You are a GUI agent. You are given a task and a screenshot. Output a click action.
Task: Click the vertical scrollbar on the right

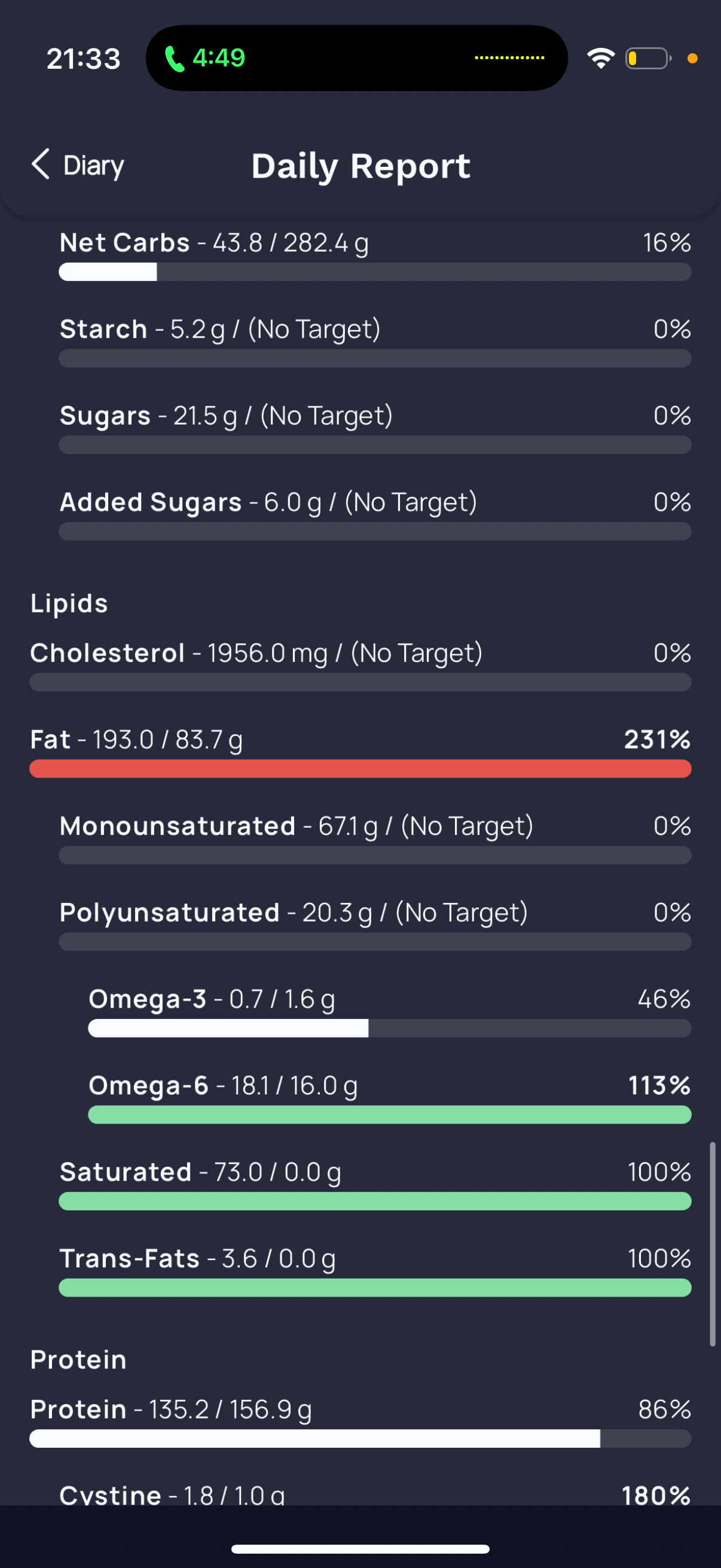pos(712,1244)
